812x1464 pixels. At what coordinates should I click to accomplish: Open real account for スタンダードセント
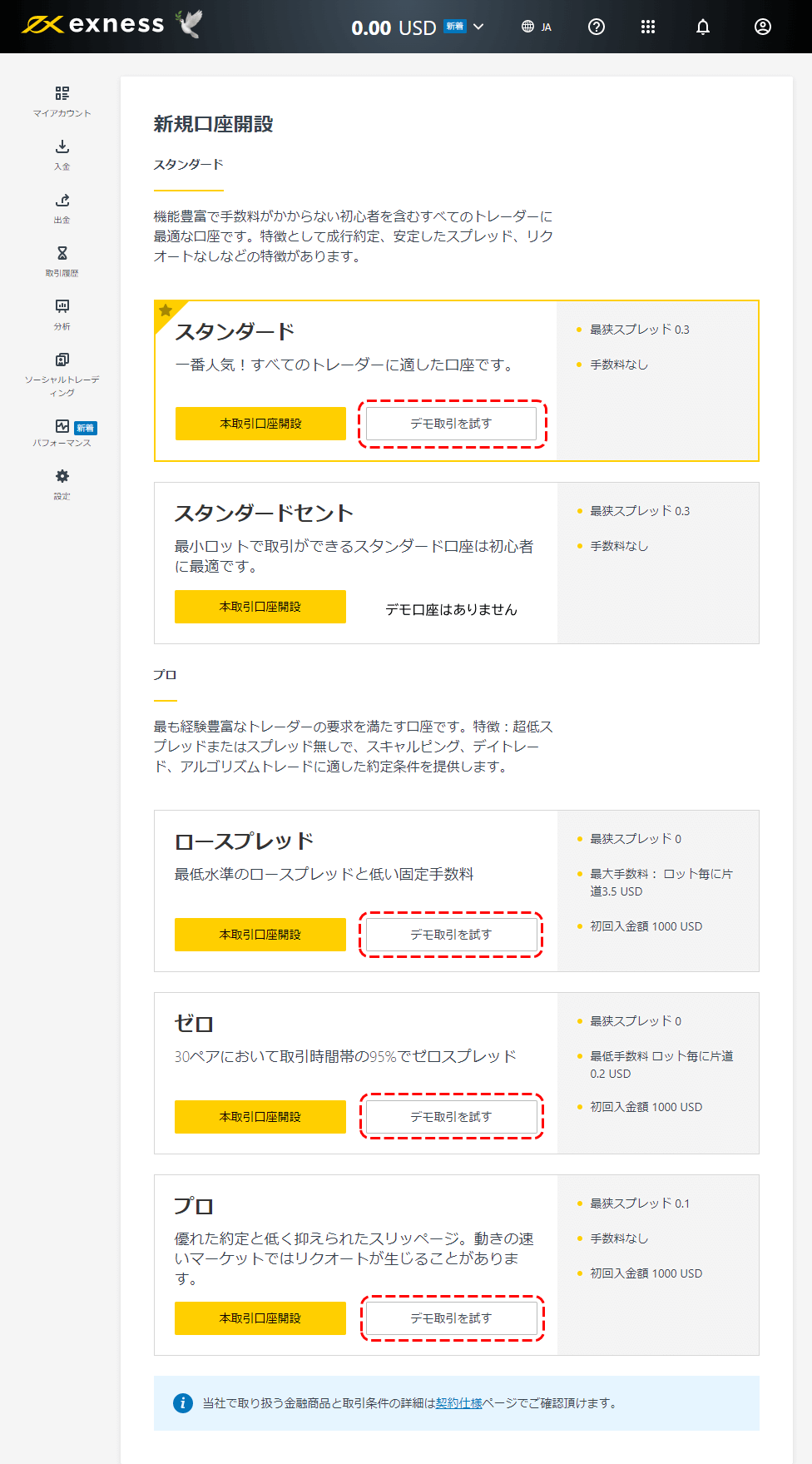coord(260,607)
